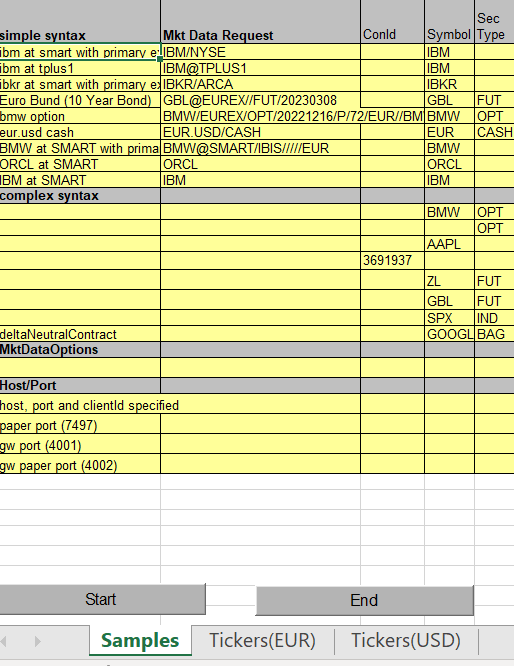This screenshot has height=666, width=514.
Task: Select the paper port (7497) cell
Action: point(80,425)
